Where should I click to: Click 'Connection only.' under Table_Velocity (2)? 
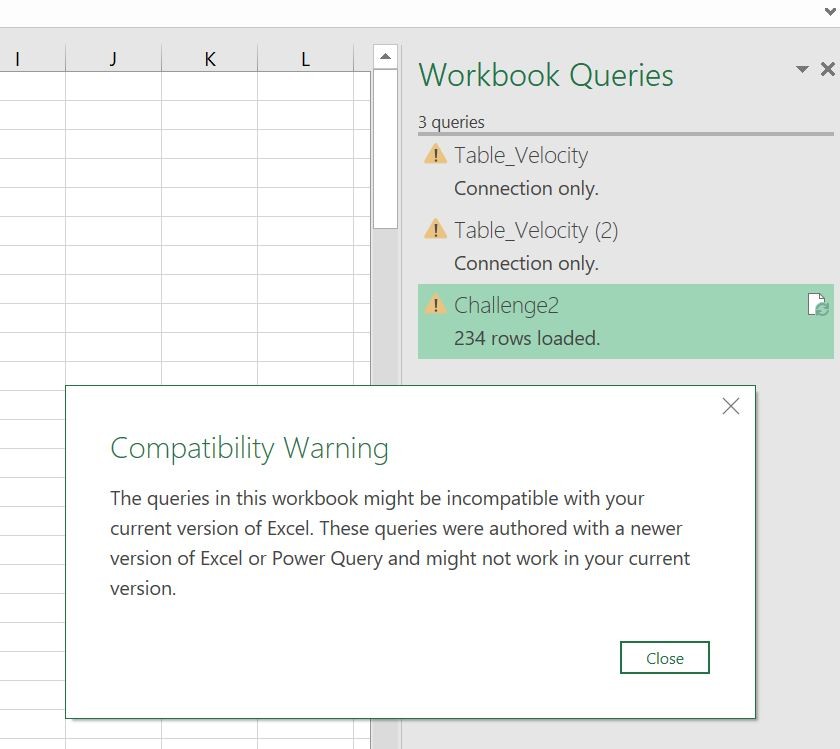tap(526, 264)
